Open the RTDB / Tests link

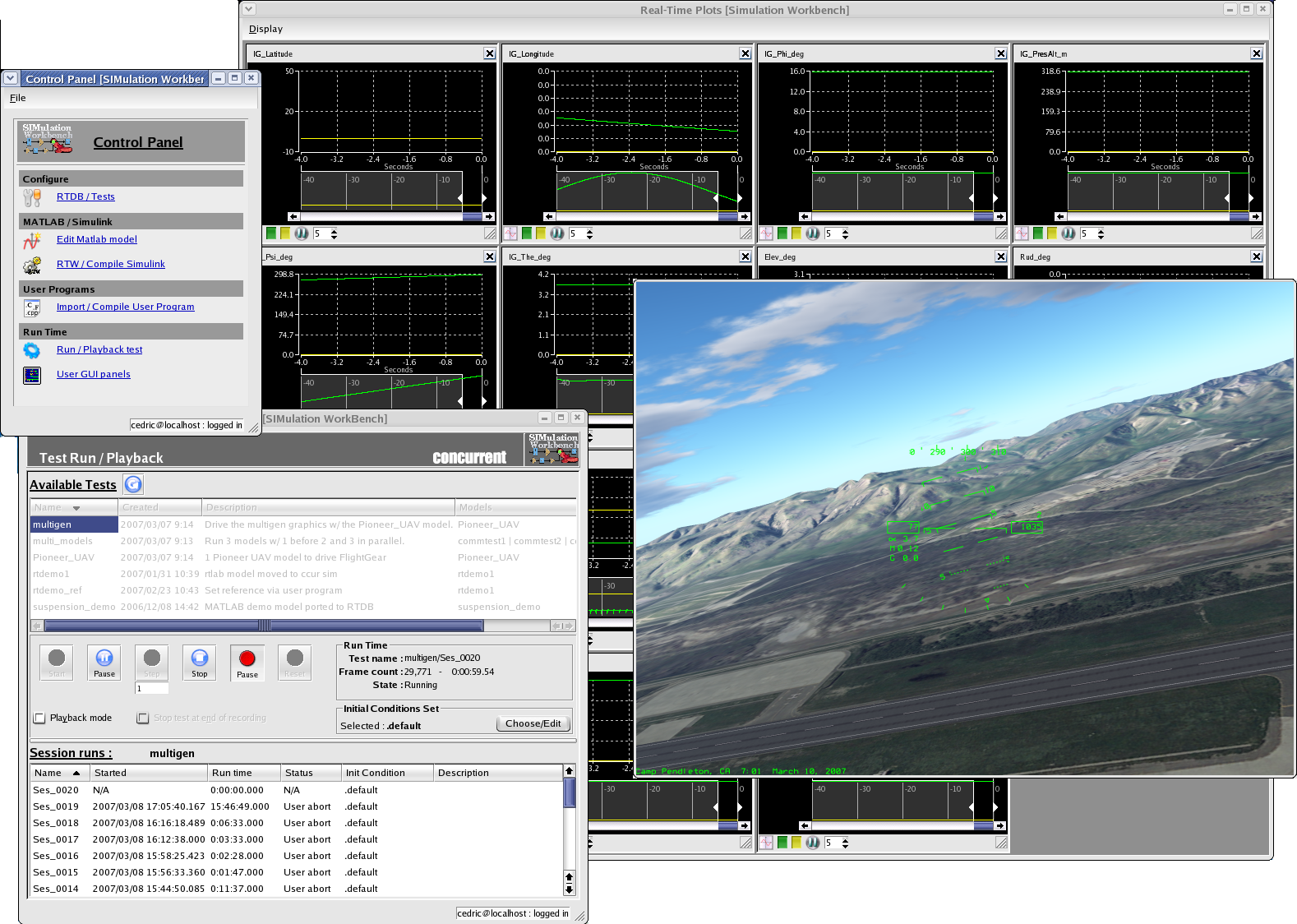click(85, 197)
